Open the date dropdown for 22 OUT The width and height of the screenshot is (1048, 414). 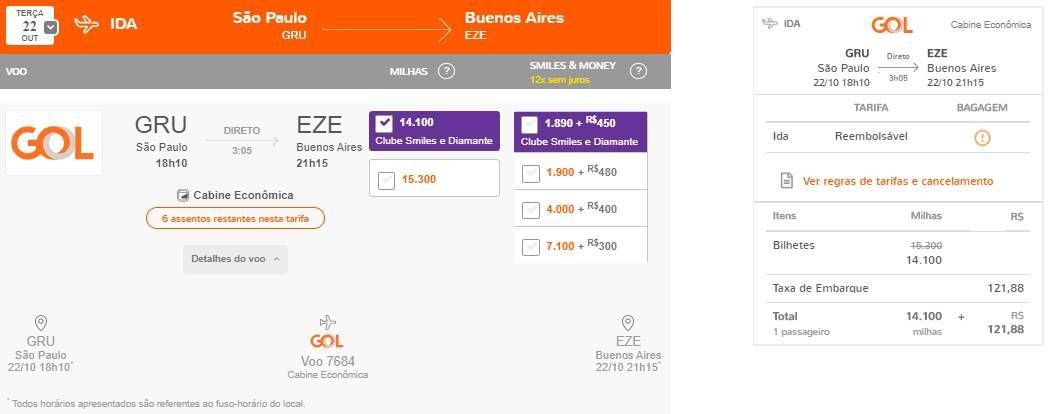point(51,27)
